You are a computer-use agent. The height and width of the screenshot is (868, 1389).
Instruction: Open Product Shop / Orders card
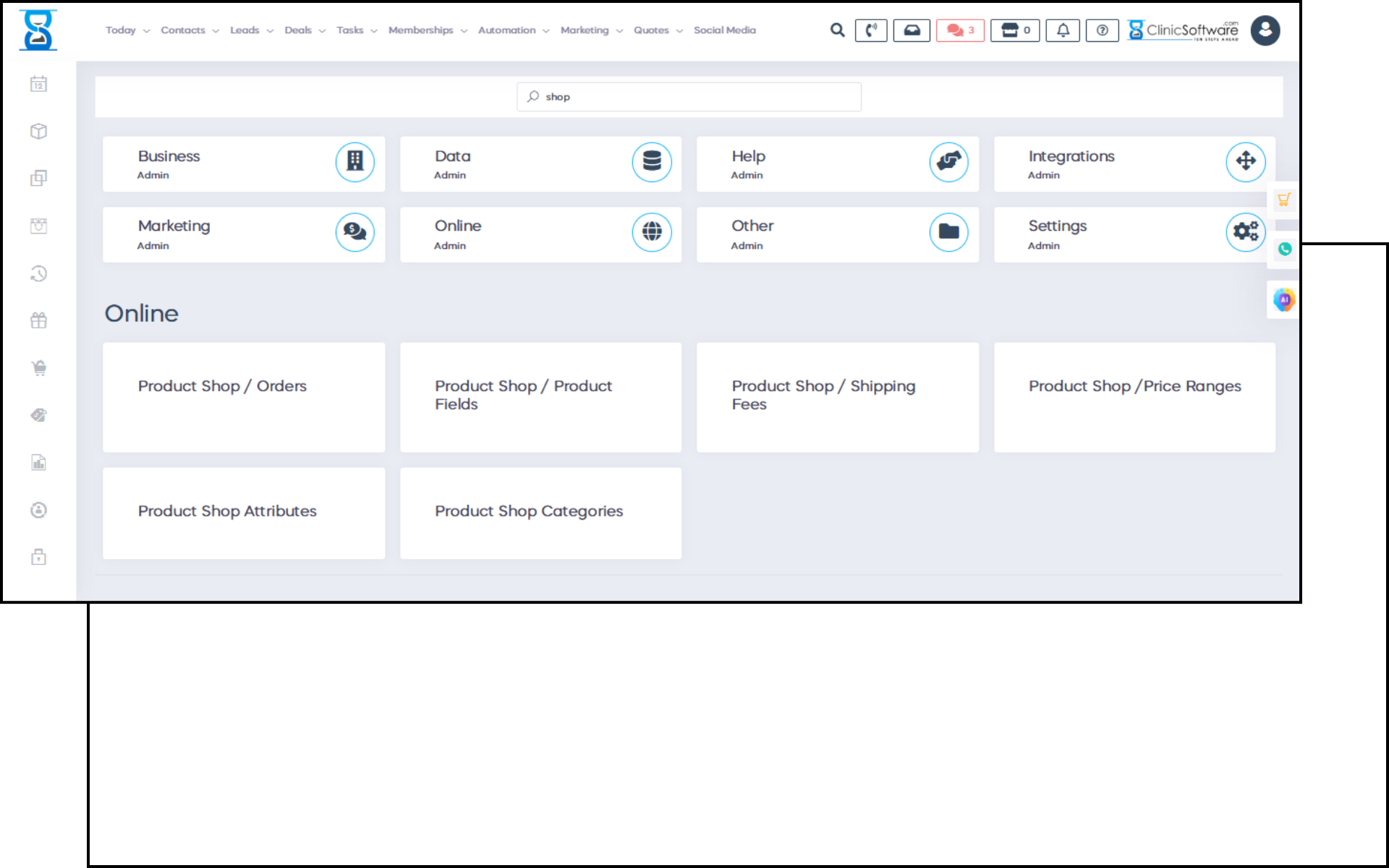pos(244,397)
